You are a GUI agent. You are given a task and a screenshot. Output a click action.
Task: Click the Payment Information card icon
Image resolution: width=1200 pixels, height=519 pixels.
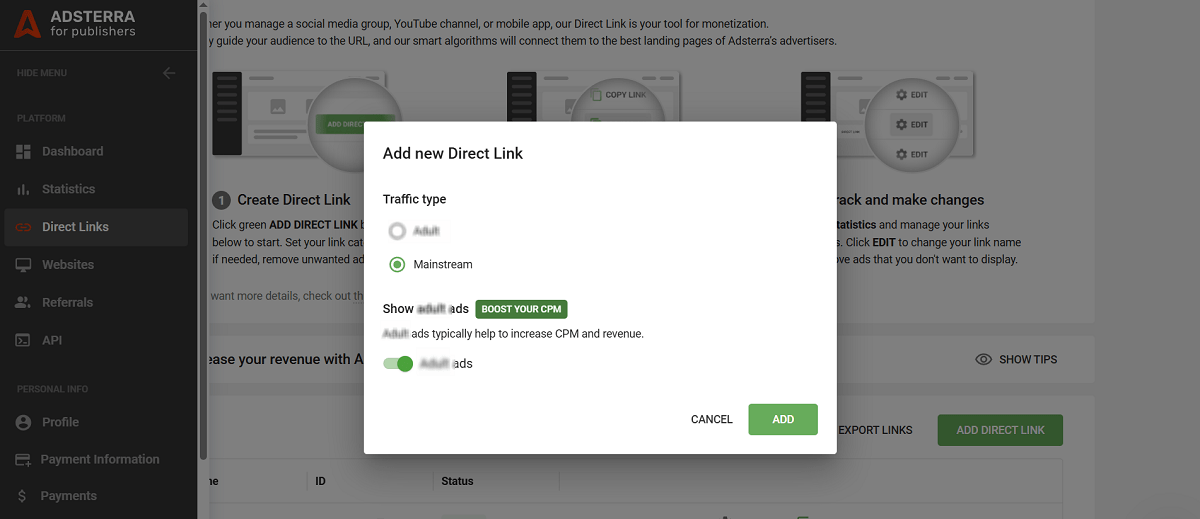(x=23, y=459)
